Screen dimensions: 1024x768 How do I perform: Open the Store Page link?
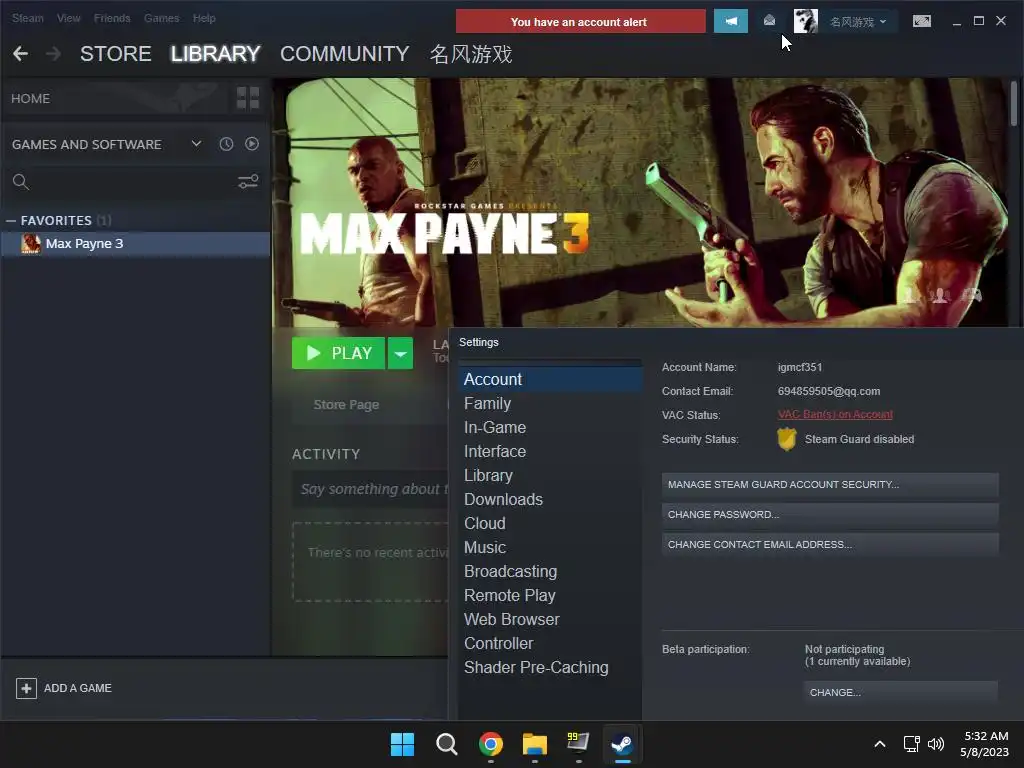(x=346, y=404)
